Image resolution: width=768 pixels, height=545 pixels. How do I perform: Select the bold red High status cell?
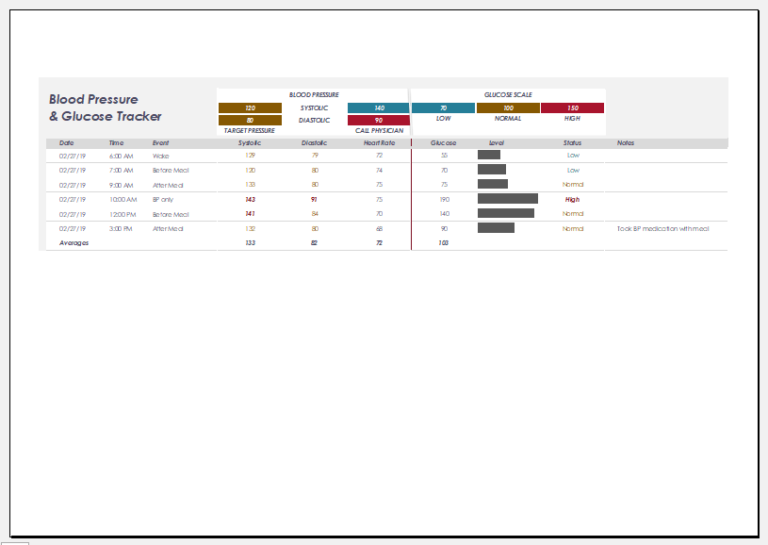coord(572,200)
